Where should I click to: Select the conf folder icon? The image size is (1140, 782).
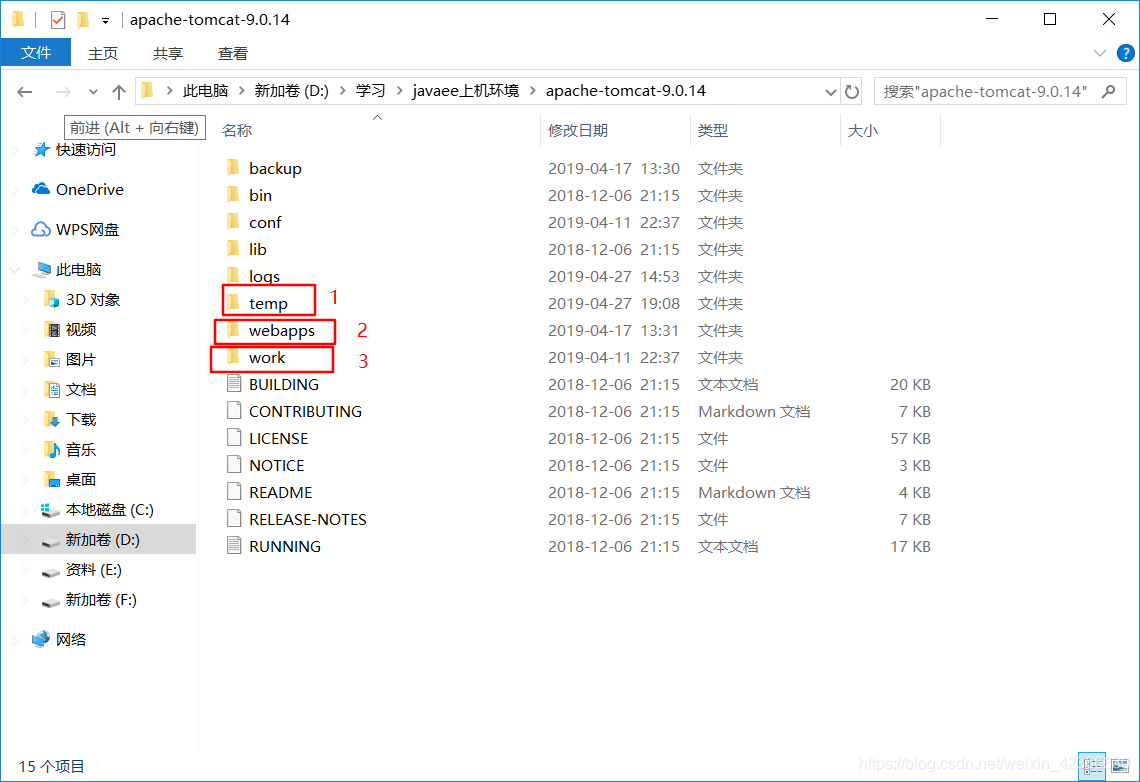pyautogui.click(x=233, y=222)
